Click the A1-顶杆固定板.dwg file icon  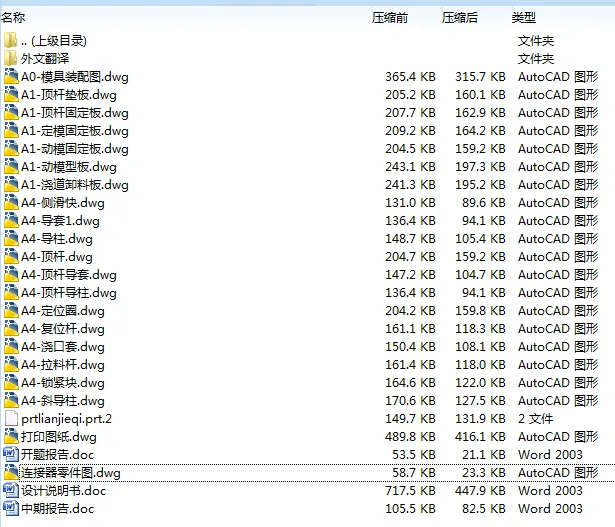(x=11, y=113)
